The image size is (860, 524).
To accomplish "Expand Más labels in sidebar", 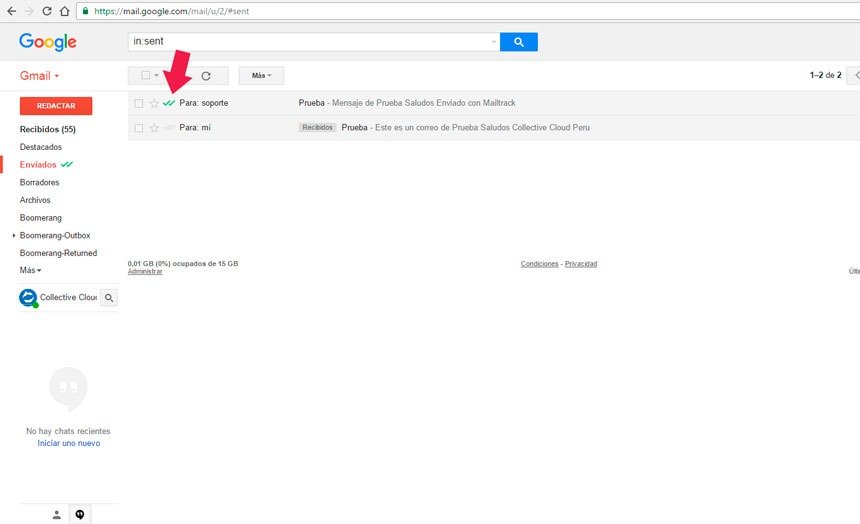I will 30,270.
